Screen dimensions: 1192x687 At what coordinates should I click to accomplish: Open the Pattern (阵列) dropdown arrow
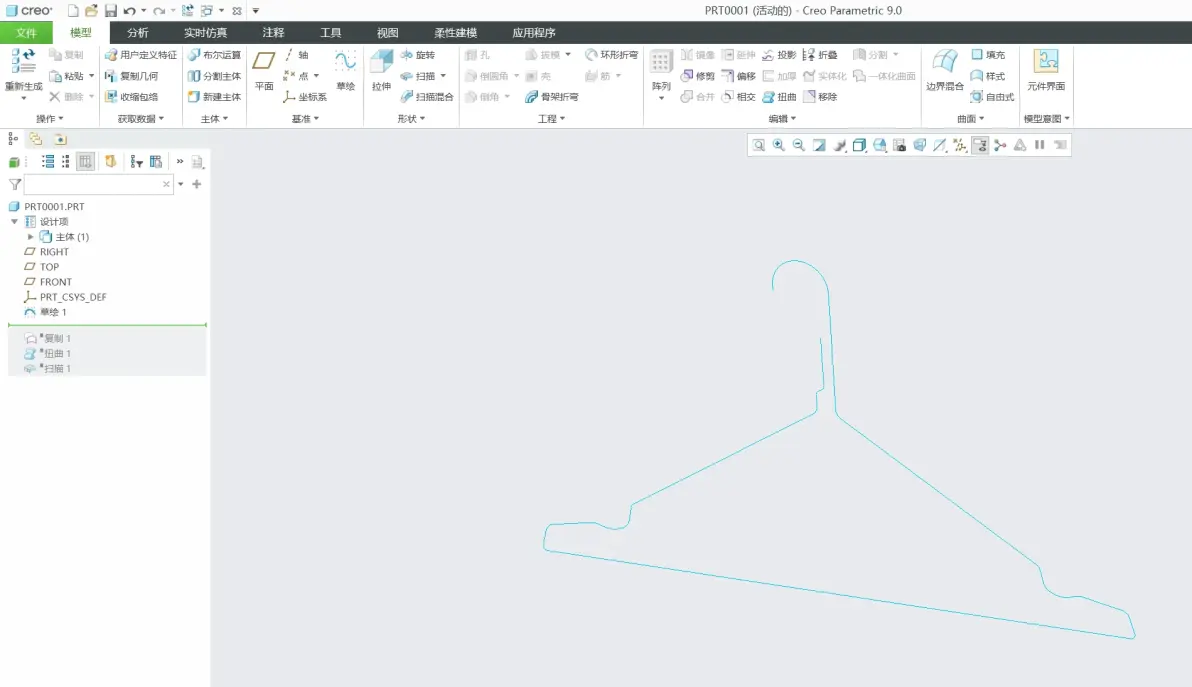pyautogui.click(x=661, y=98)
